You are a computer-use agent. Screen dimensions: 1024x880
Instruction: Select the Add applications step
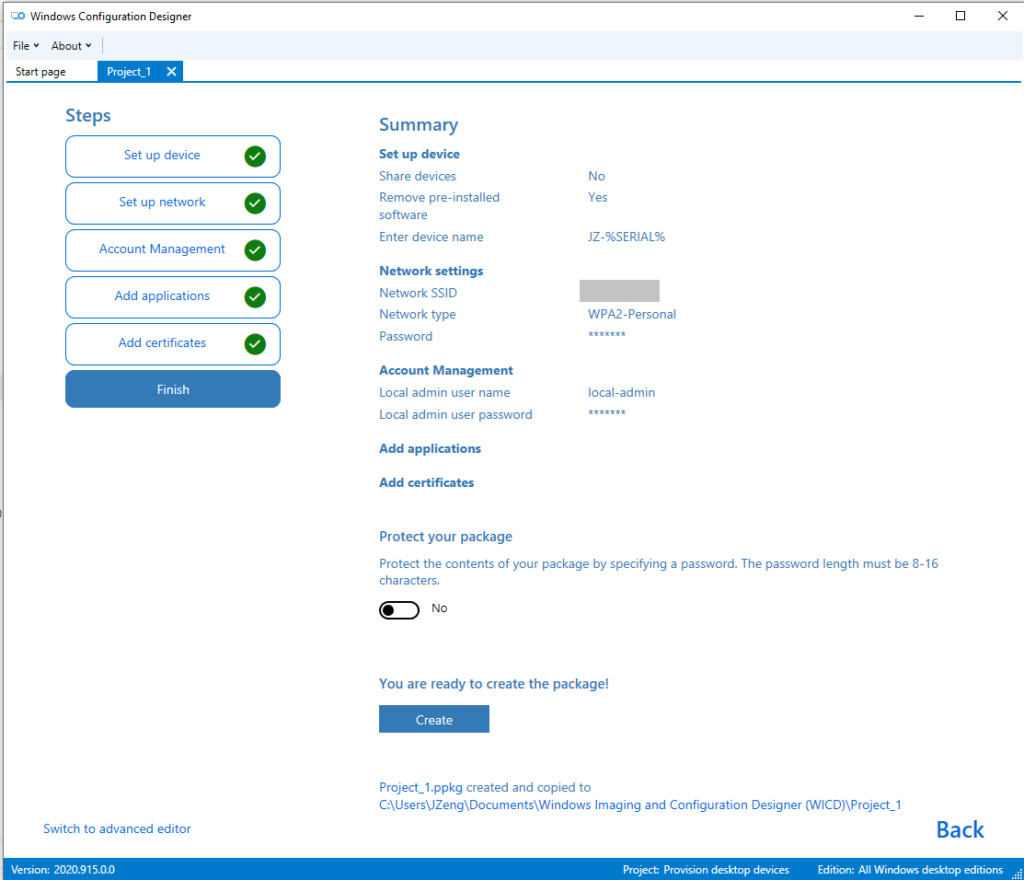pos(162,297)
